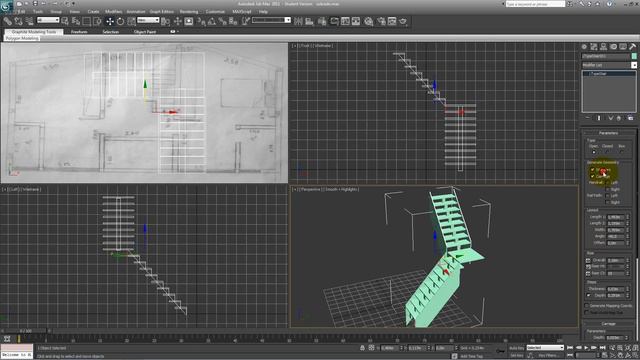Open the Selected key filter dropdown
The image size is (640, 360).
pos(545,348)
